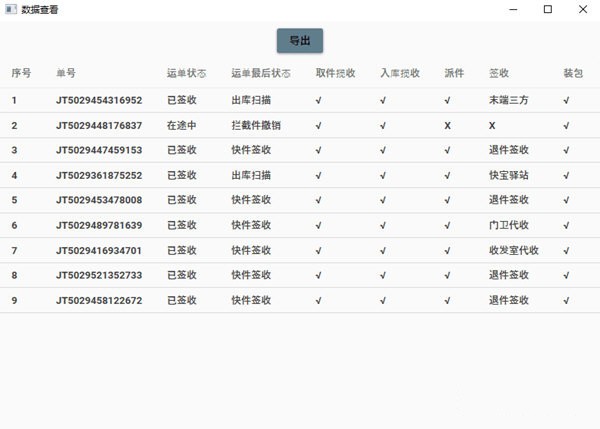Click 退件签收 in row JT5029458122672
The height and width of the screenshot is (429, 600).
pyautogui.click(x=509, y=300)
